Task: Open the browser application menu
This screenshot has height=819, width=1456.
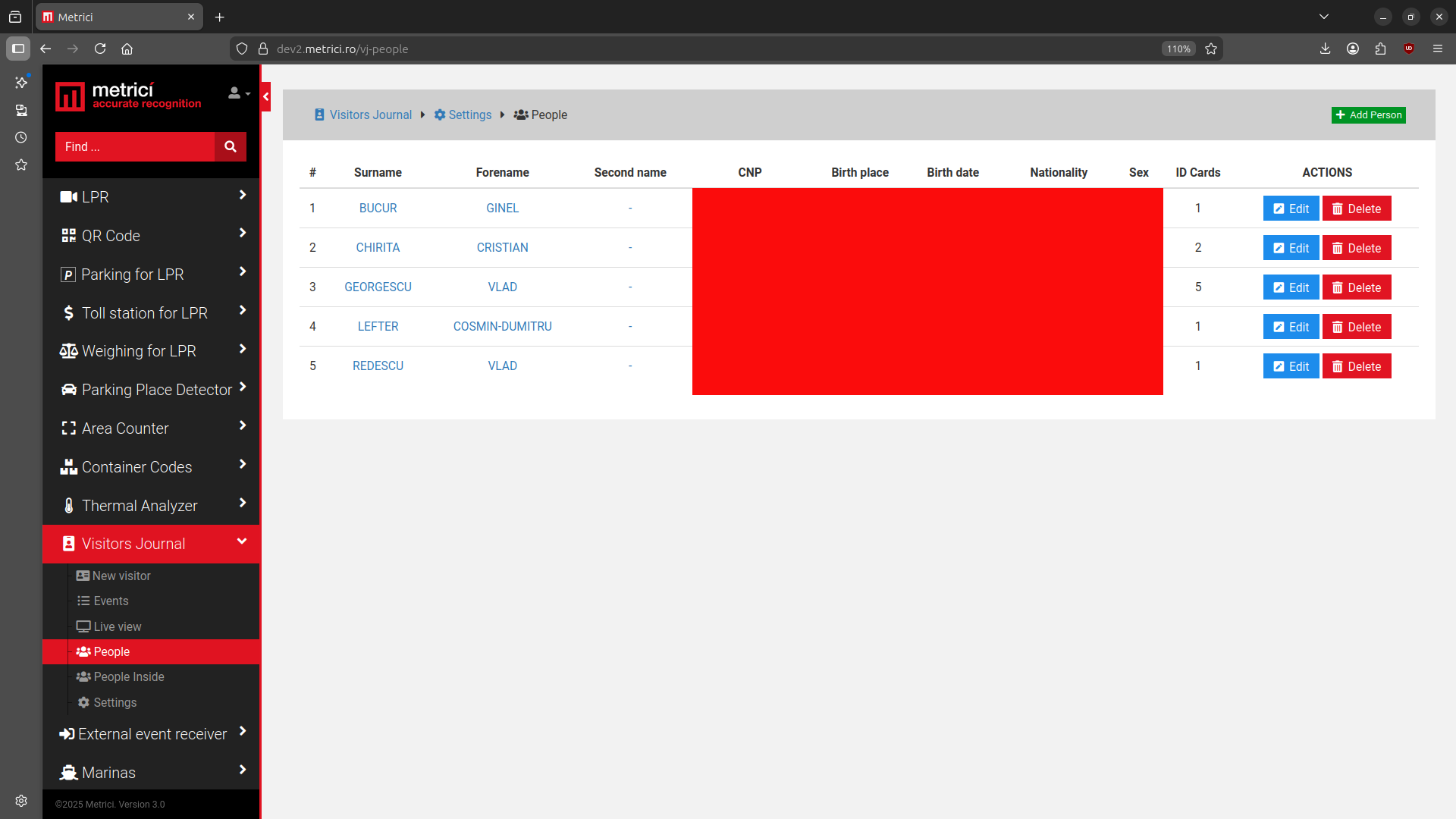Action: [x=1438, y=49]
